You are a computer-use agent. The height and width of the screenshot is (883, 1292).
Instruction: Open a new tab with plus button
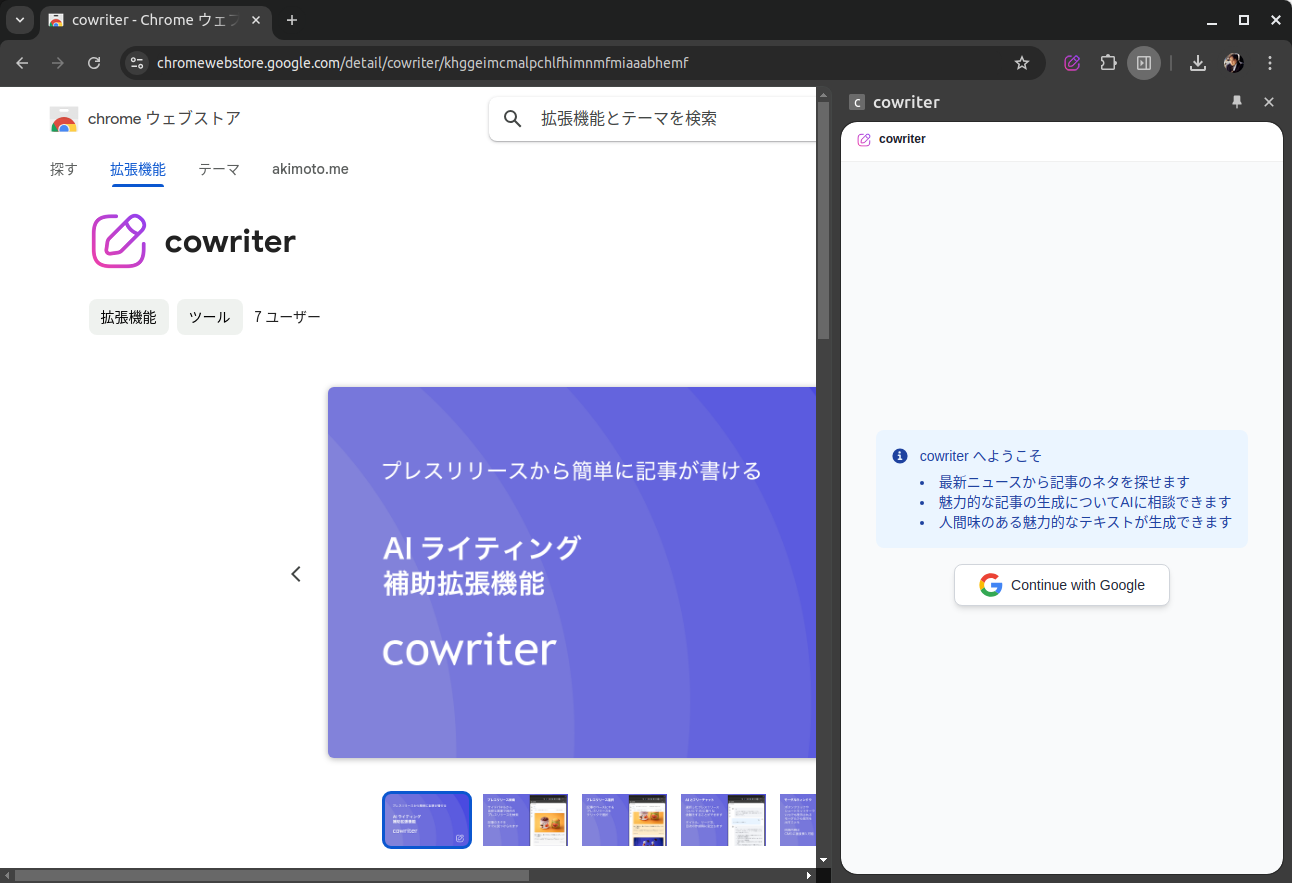[292, 20]
